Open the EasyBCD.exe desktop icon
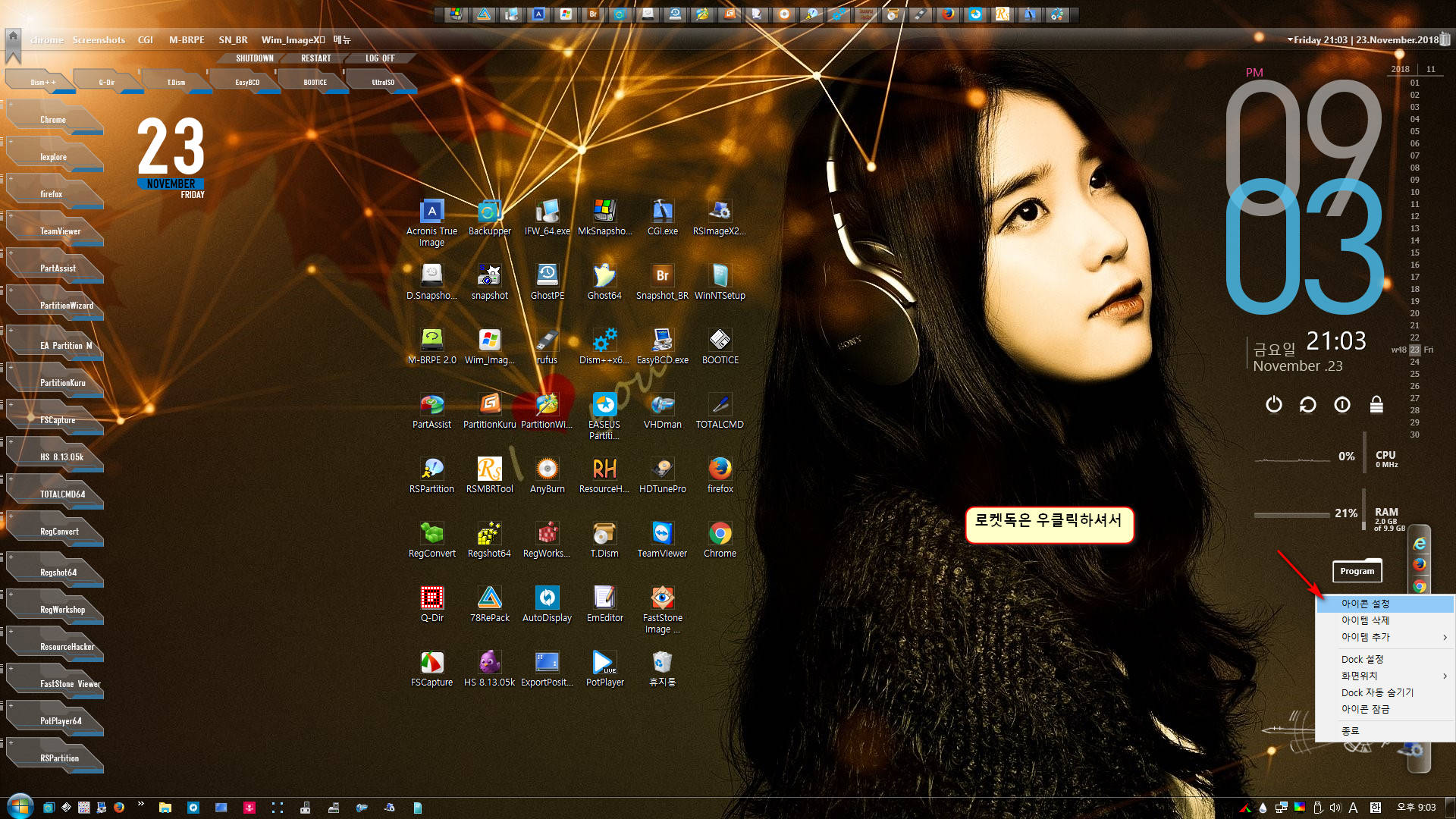Image resolution: width=1456 pixels, height=819 pixels. [662, 346]
